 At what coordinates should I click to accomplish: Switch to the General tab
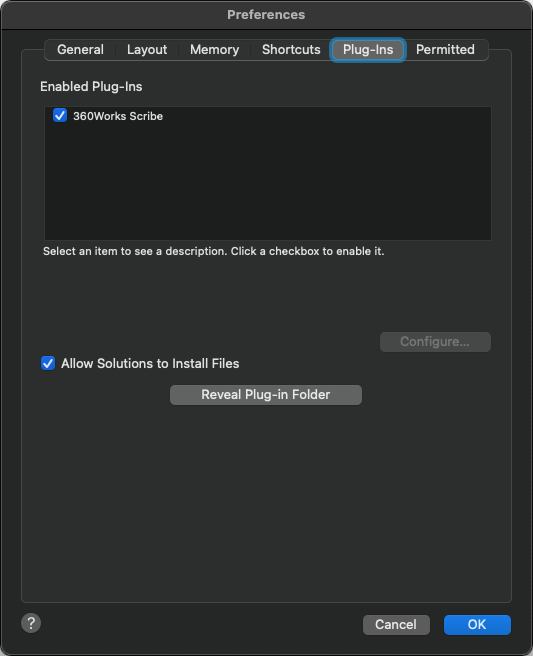pos(80,50)
